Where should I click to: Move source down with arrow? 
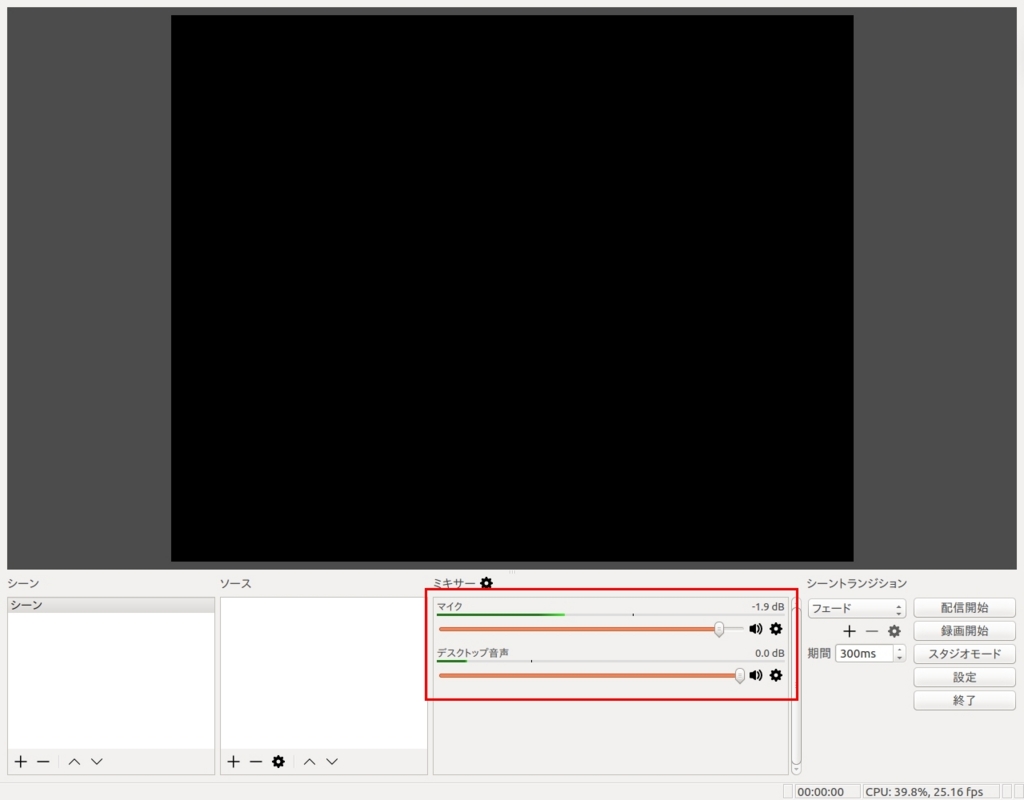click(x=332, y=761)
